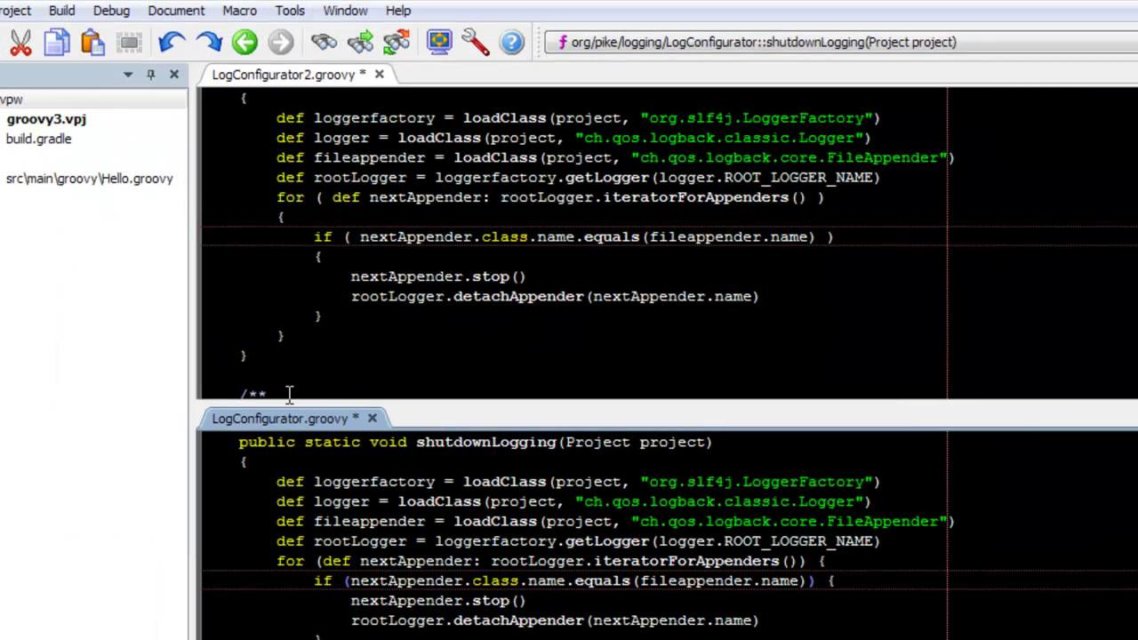Viewport: 1138px width, 640px height.
Task: Open the Macro menu
Action: point(239,10)
